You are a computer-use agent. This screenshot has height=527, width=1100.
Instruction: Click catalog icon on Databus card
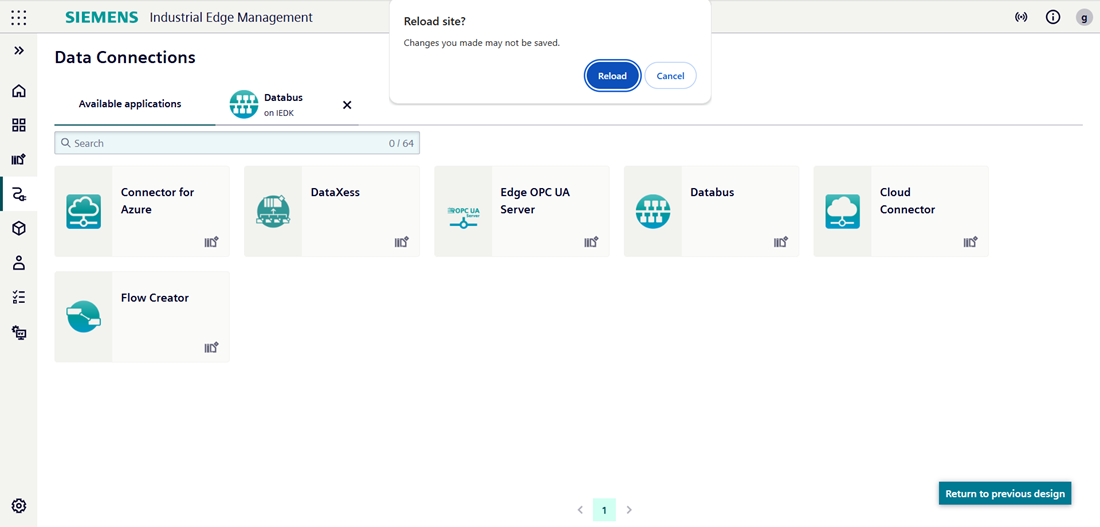coord(781,242)
